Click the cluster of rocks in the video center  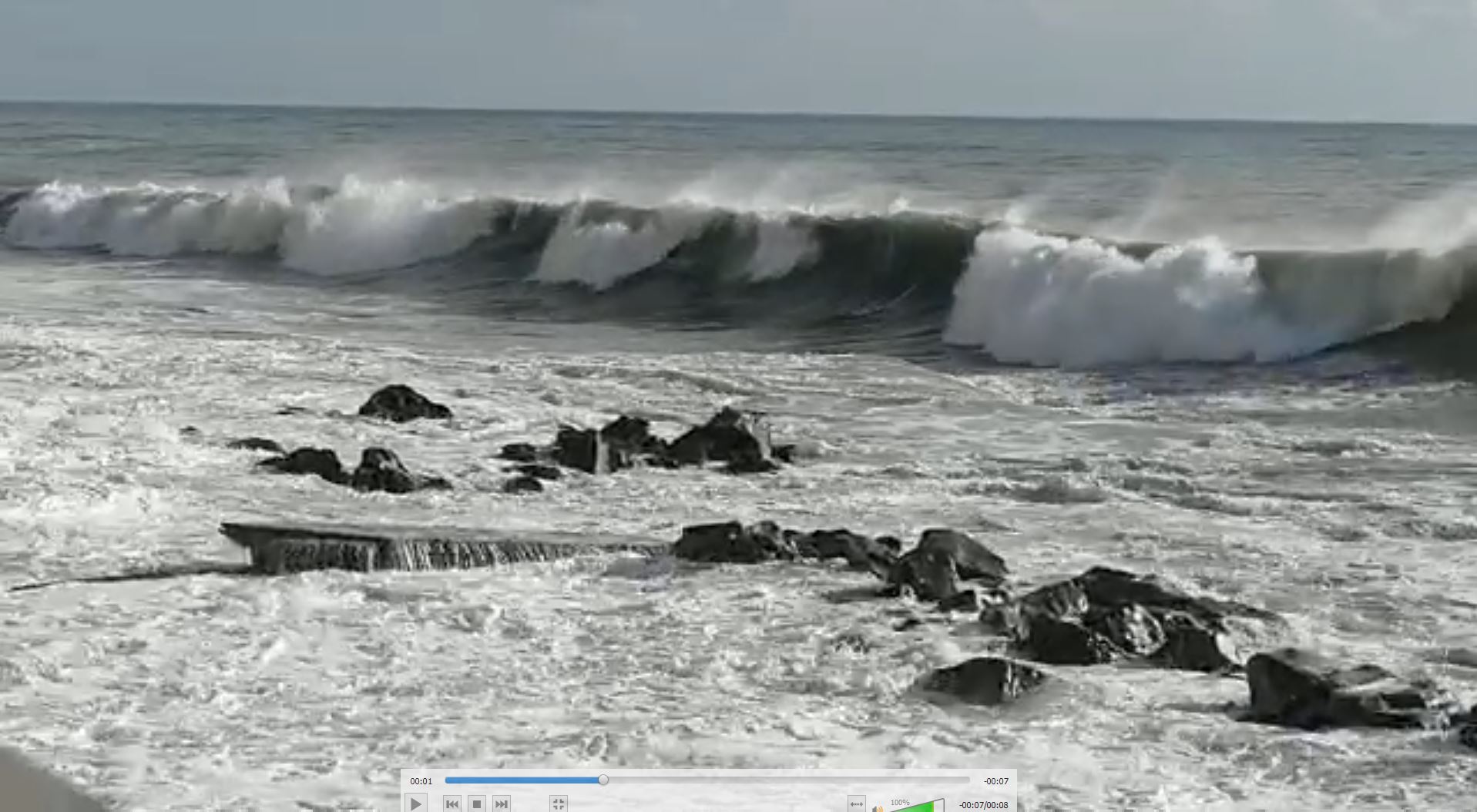(663, 445)
